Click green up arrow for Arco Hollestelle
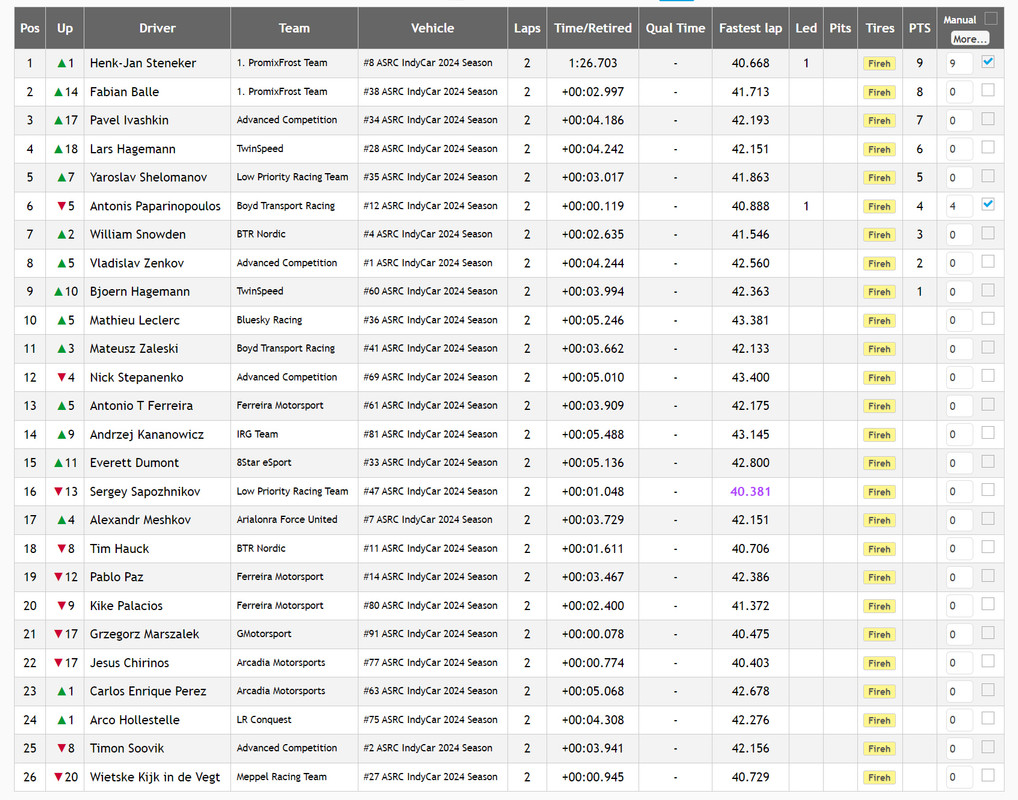 click(x=62, y=720)
